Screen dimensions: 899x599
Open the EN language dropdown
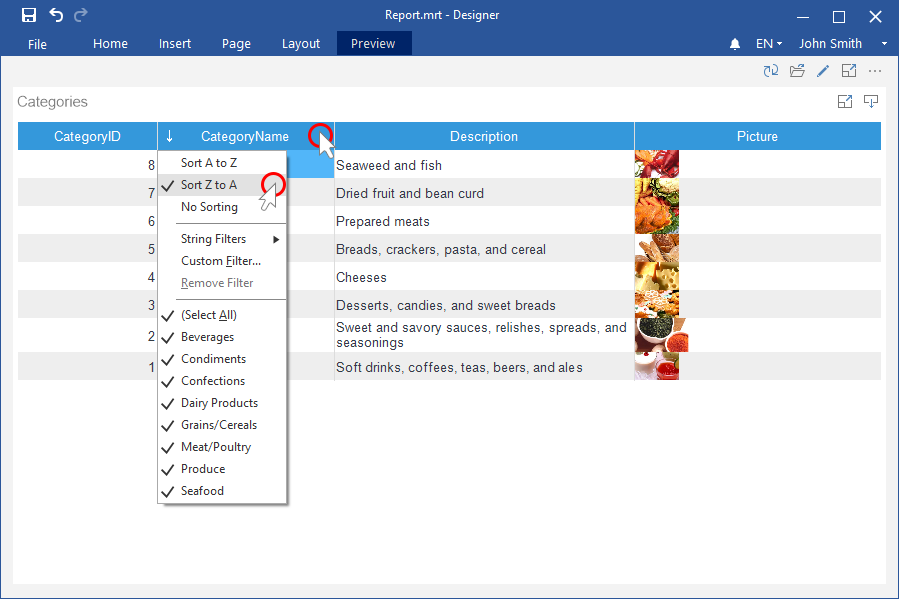[768, 44]
